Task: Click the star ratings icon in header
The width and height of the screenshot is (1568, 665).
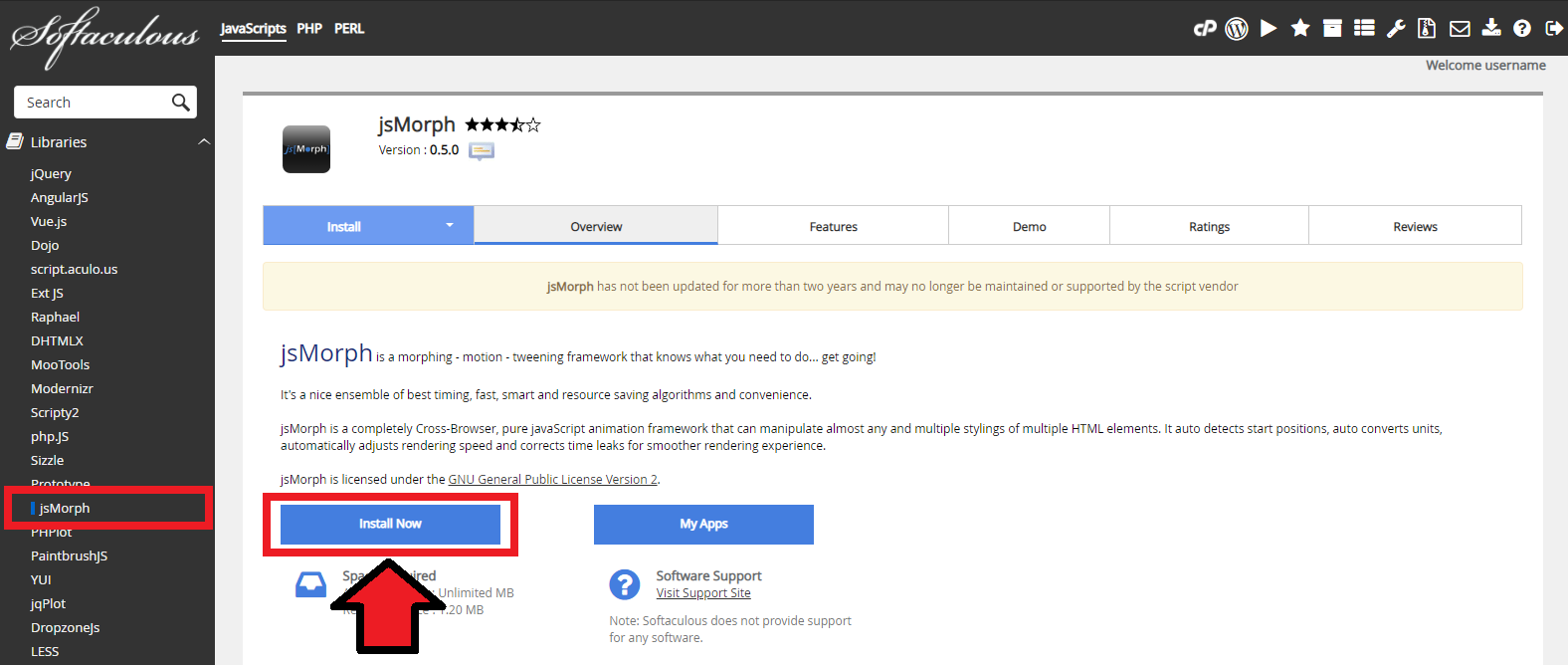Action: coord(1300,28)
